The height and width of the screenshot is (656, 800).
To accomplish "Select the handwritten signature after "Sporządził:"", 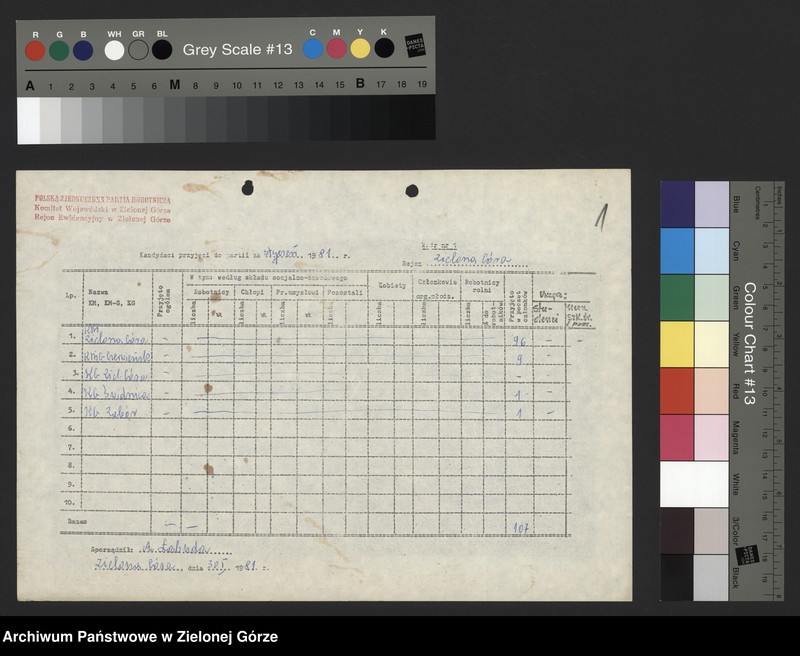I will coord(176,548).
